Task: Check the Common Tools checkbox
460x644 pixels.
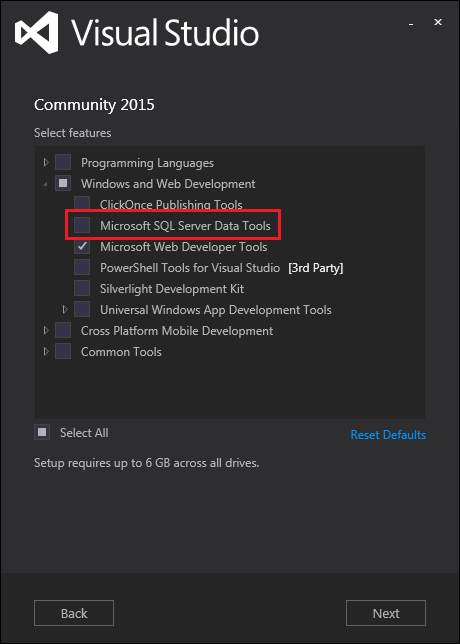Action: point(63,352)
